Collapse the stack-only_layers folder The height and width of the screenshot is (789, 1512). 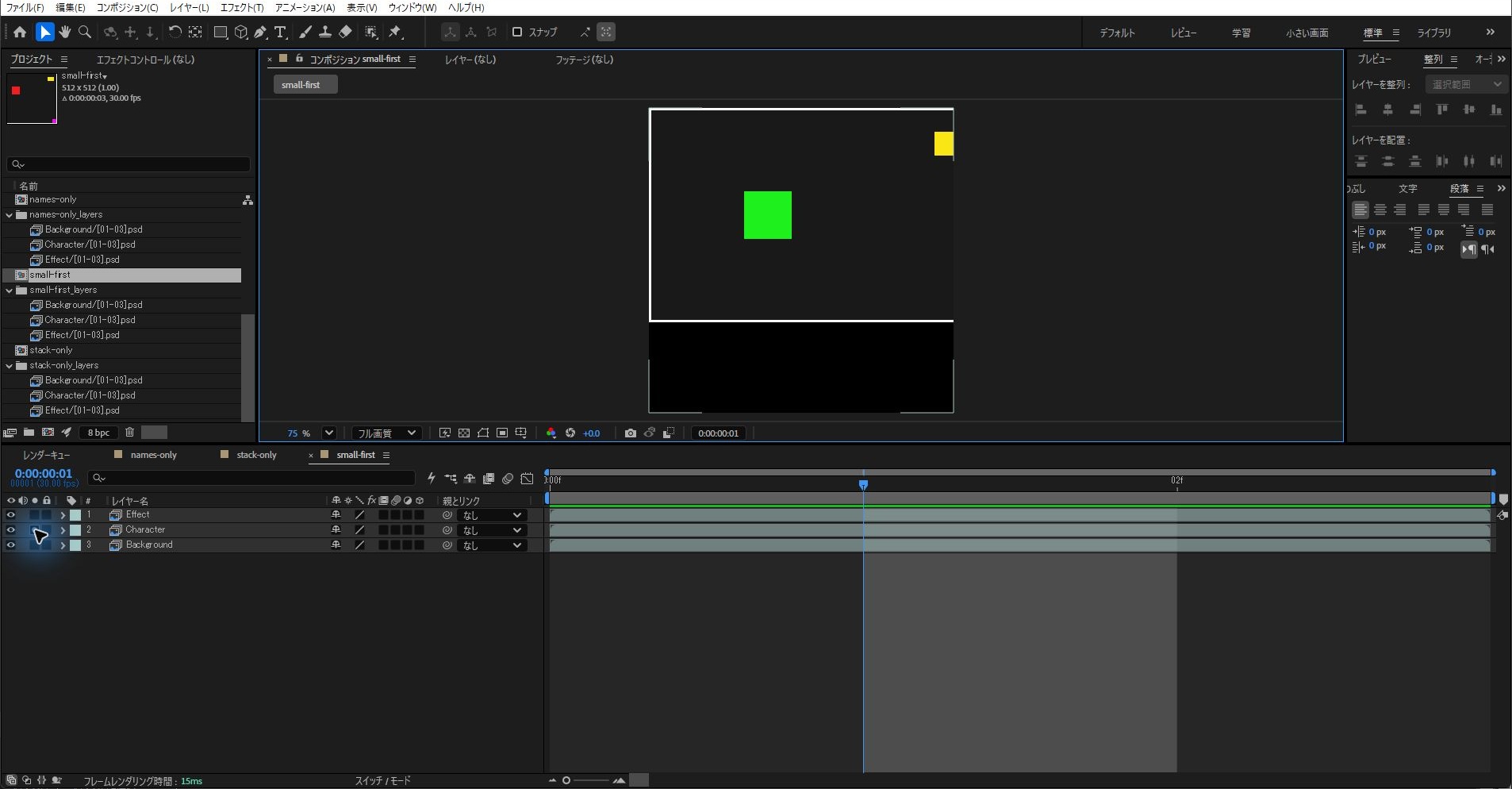tap(10, 366)
